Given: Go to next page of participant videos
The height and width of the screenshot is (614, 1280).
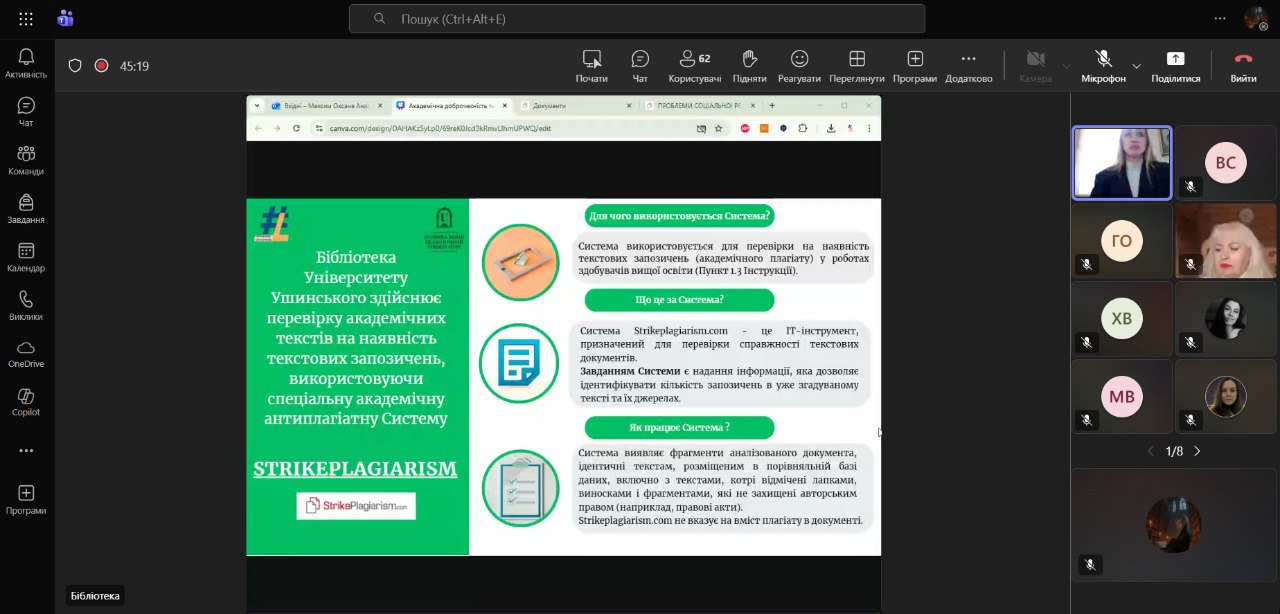Looking at the screenshot, I should 1197,451.
